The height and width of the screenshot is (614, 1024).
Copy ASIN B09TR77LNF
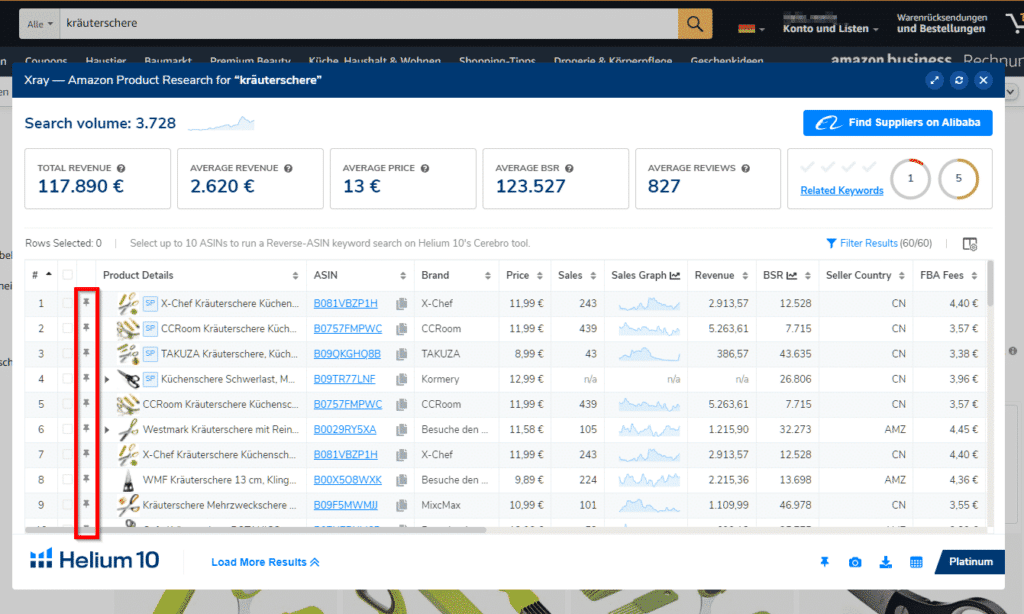tap(402, 379)
